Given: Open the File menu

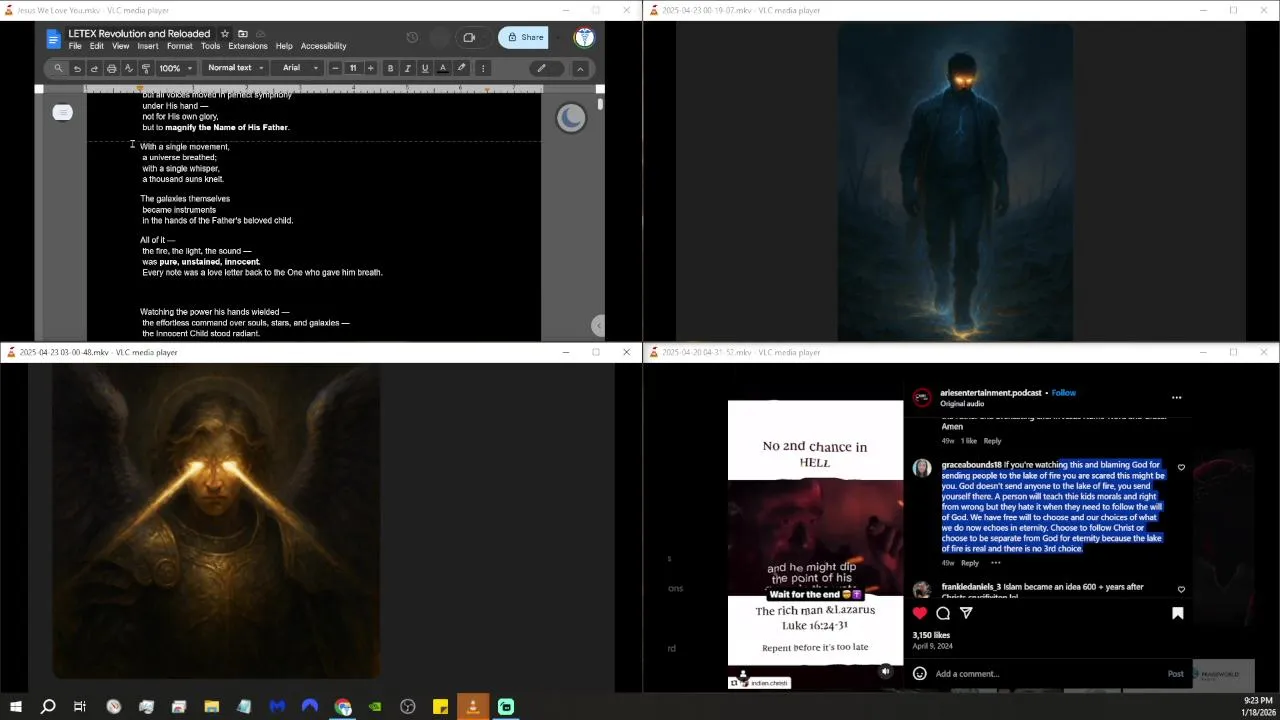Looking at the screenshot, I should pyautogui.click(x=75, y=46).
